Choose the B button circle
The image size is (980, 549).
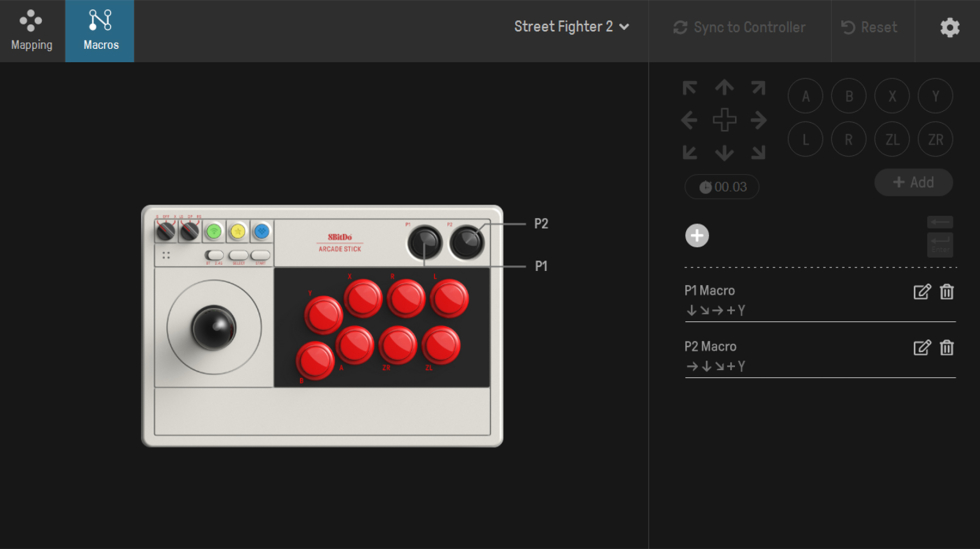849,96
